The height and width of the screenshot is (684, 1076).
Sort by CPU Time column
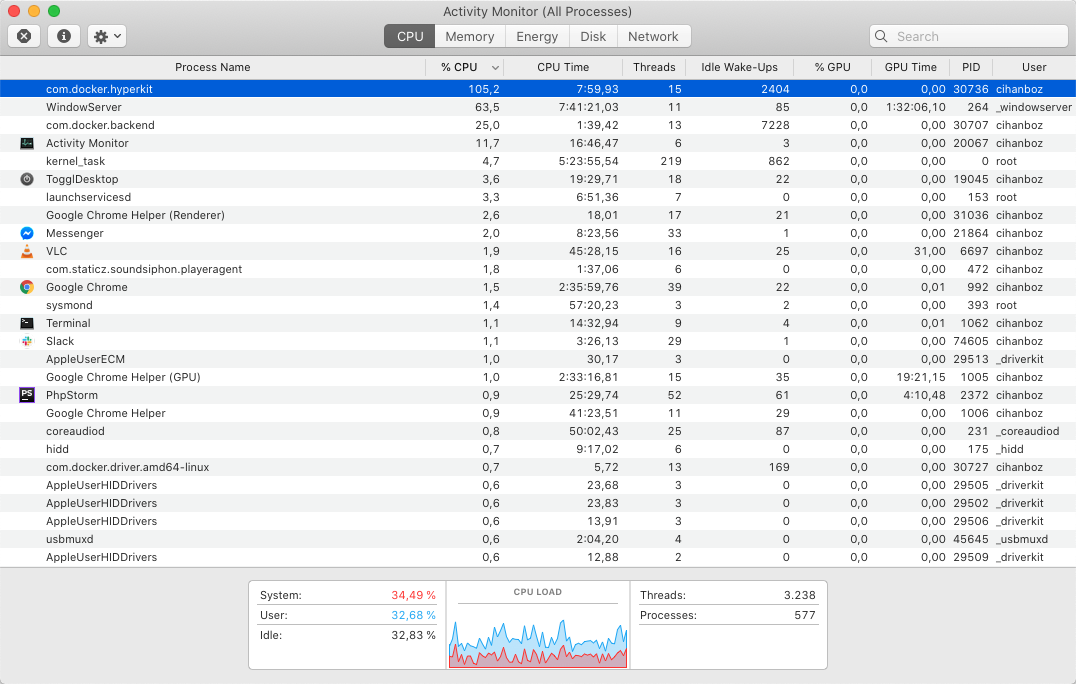[563, 67]
